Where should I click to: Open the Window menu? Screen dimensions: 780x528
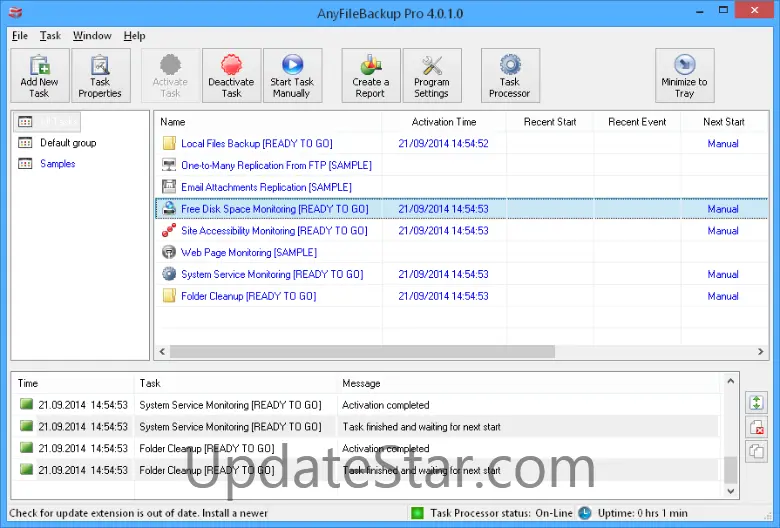tap(92, 36)
